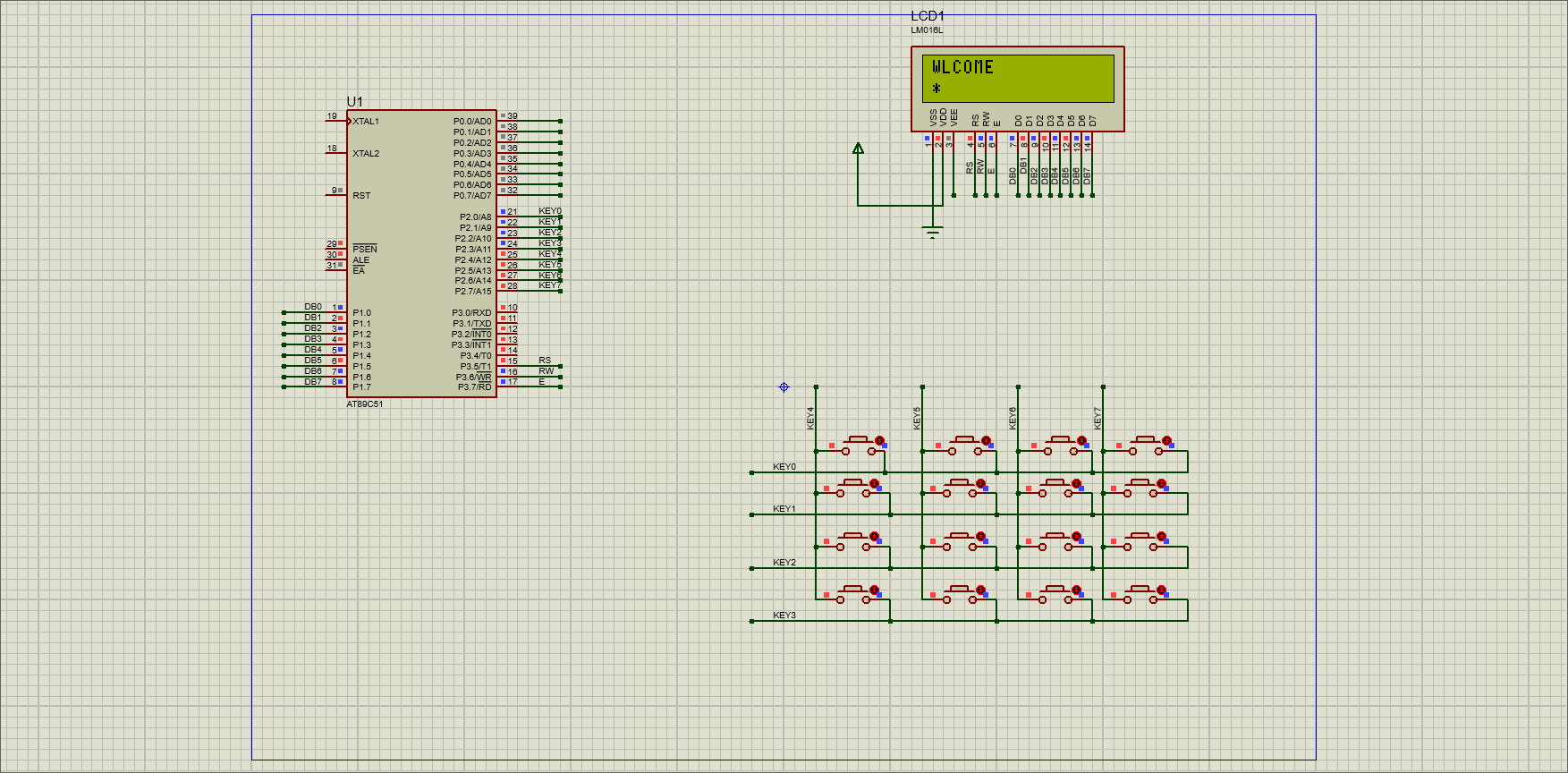Toggle red latch circle on KEY2 row, KEY4 button
Viewport: 1568px width, 773px height.
click(x=874, y=537)
